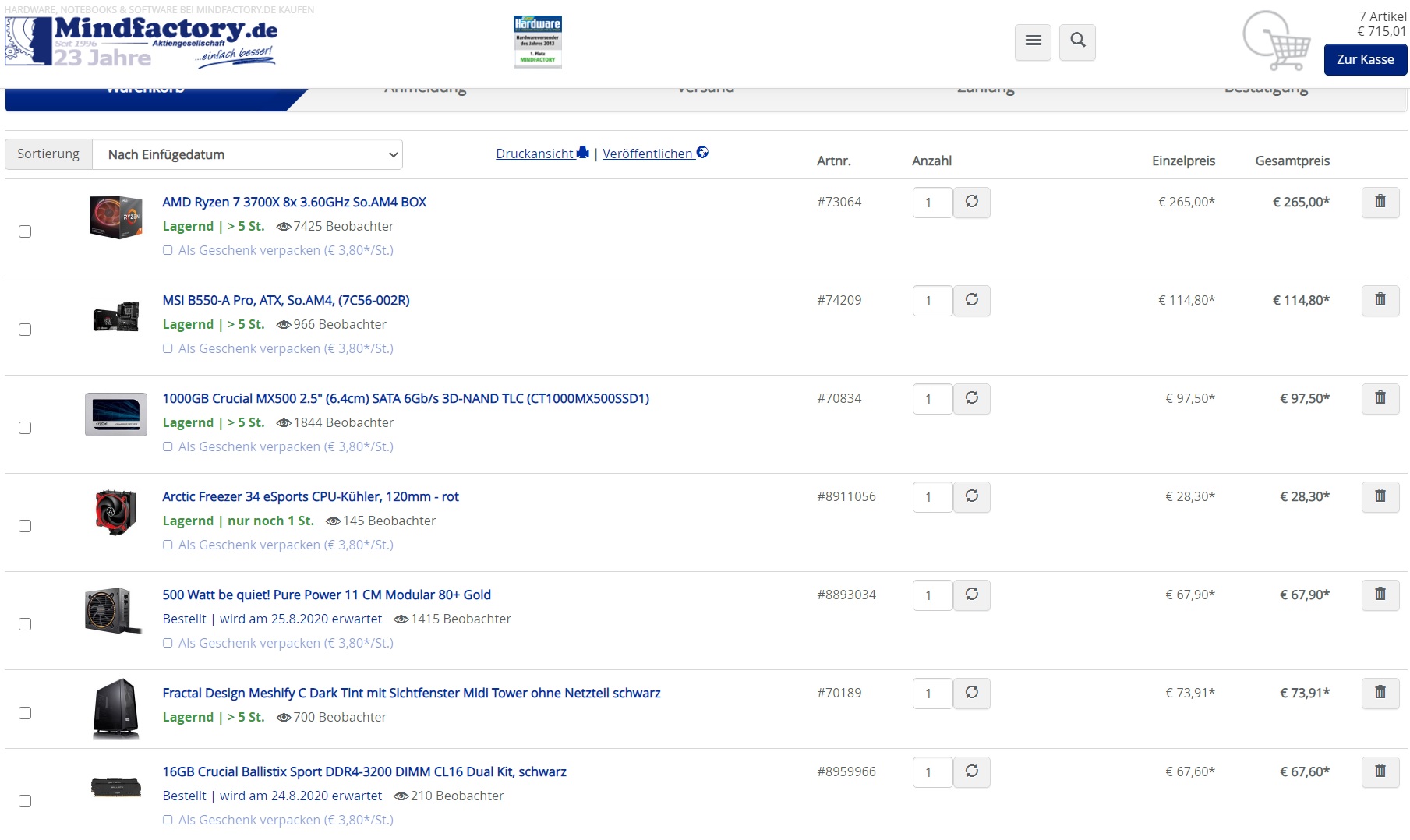
Task: Refresh quantity for Crucial Ballistix Sport RAM
Action: [x=972, y=772]
